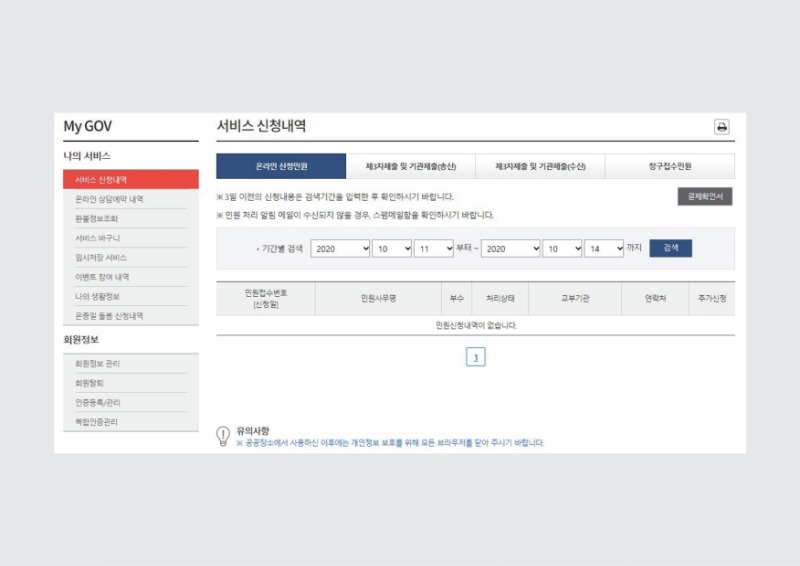Image resolution: width=800 pixels, height=566 pixels.
Task: Open the start year dropdown
Action: click(338, 248)
